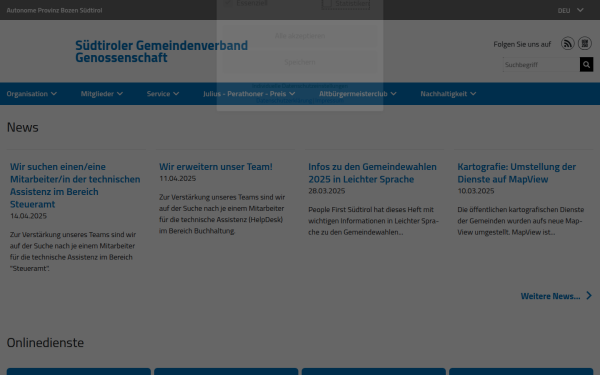Expand the Nachhaltigkeit menu
This screenshot has width=600, height=375.
(x=448, y=94)
